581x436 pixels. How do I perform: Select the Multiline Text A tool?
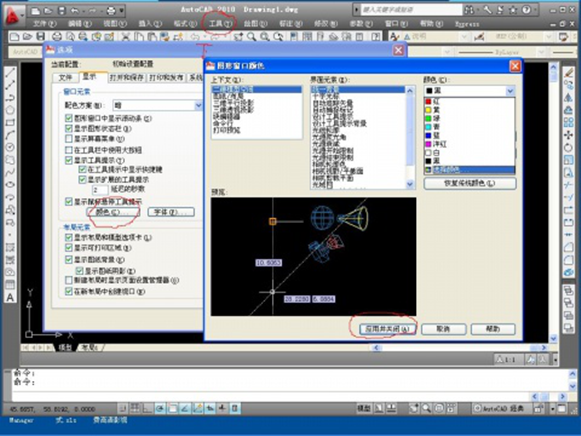click(x=10, y=297)
